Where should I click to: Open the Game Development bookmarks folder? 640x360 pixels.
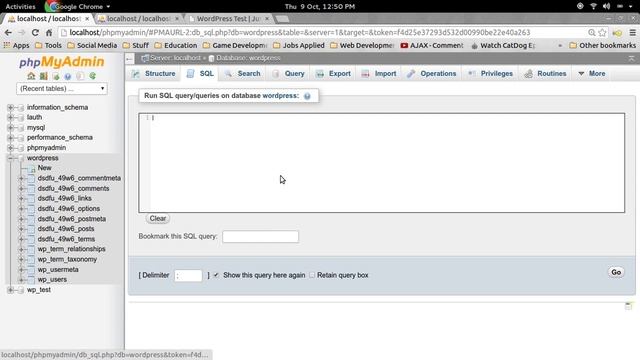click(x=235, y=45)
